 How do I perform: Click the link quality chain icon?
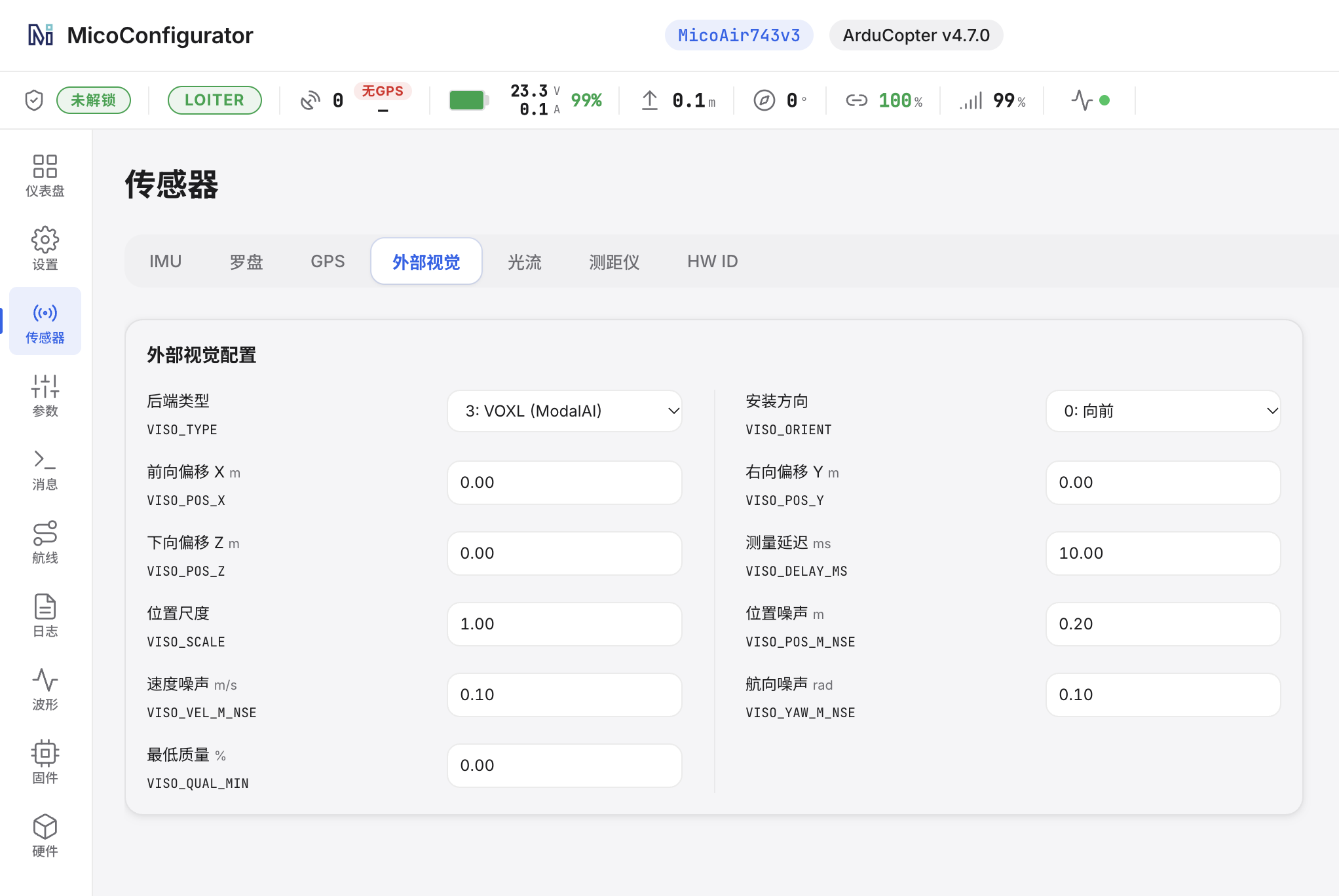point(857,100)
